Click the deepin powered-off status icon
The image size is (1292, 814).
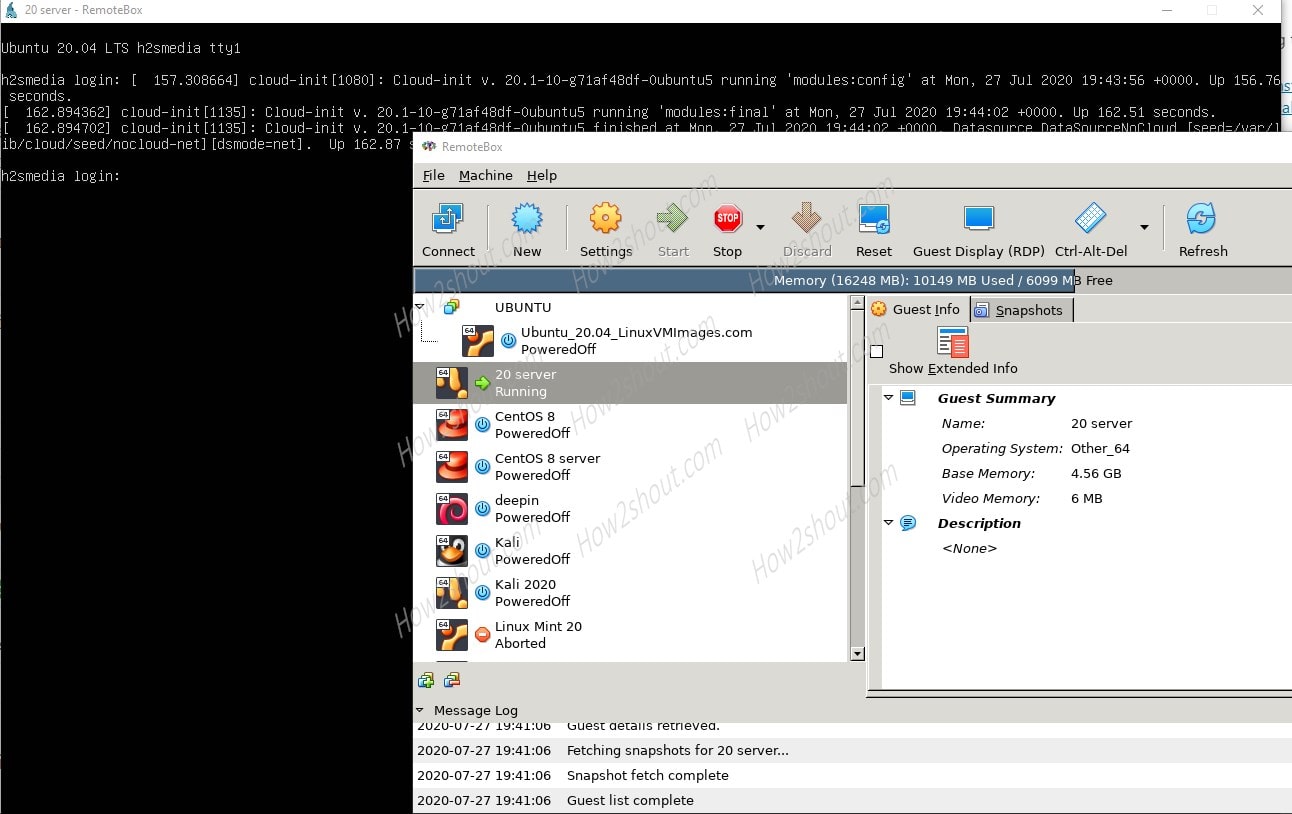click(x=482, y=509)
